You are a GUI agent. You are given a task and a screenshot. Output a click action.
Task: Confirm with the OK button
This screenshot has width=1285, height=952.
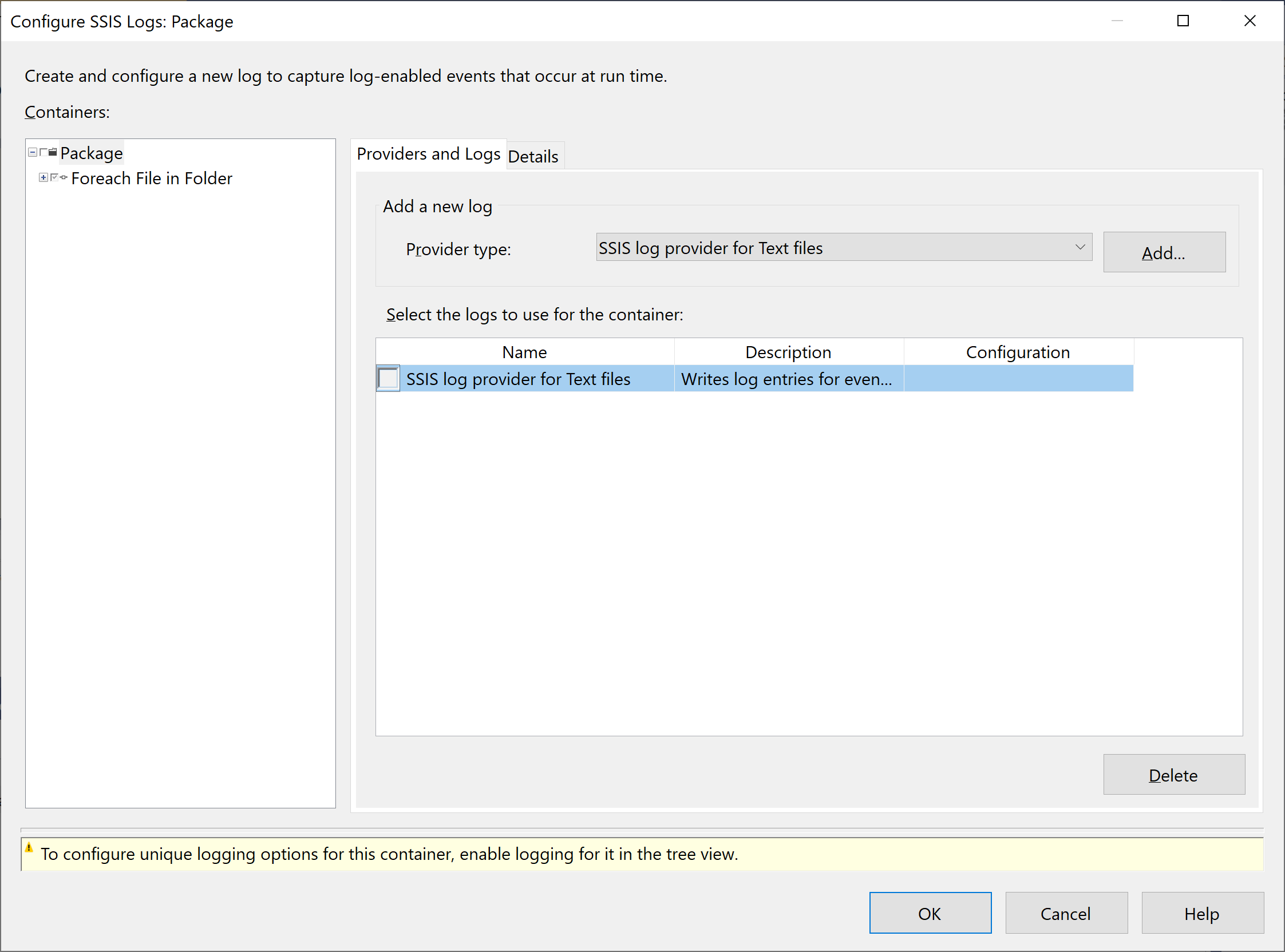930,914
